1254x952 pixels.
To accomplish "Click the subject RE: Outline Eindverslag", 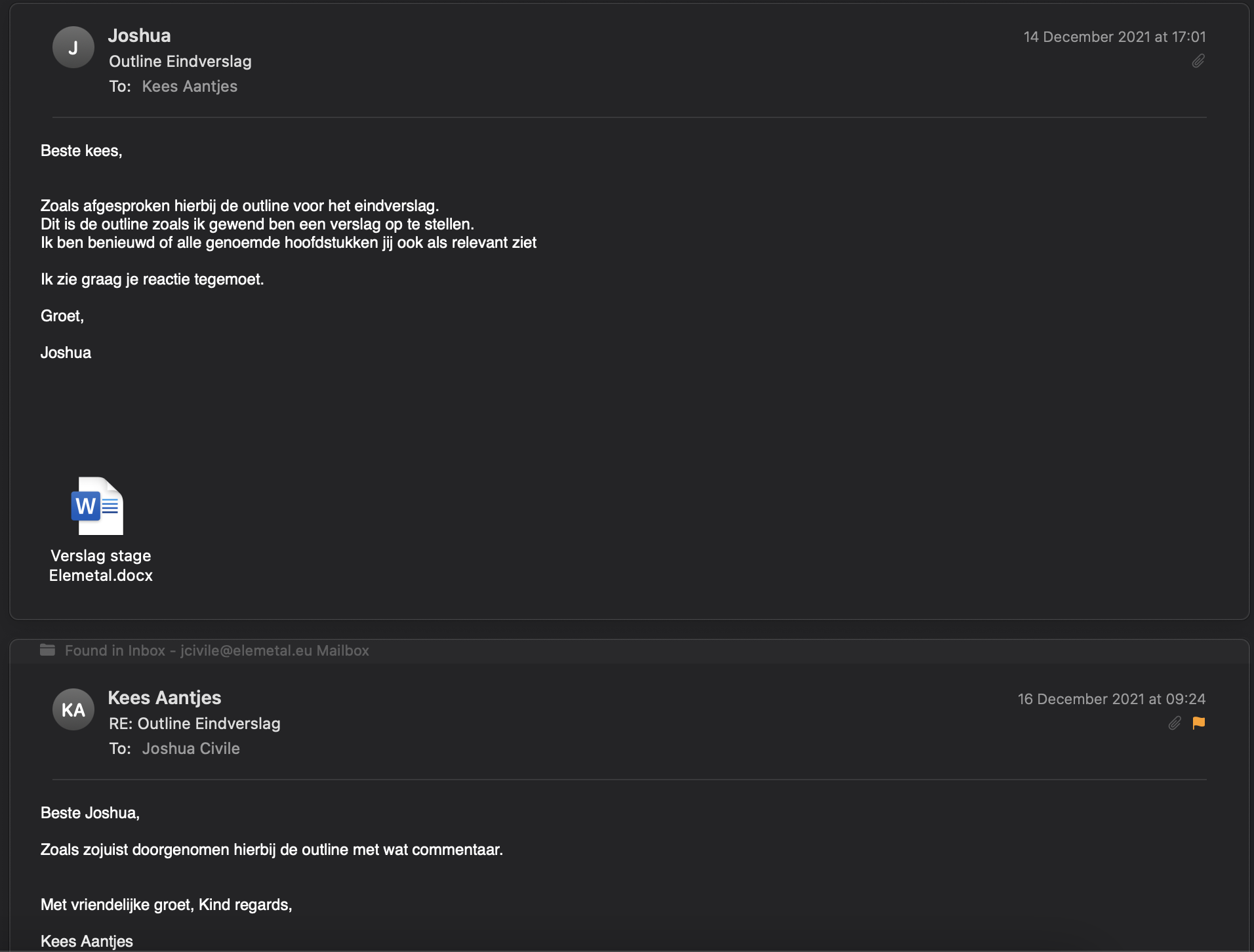I will pos(195,724).
